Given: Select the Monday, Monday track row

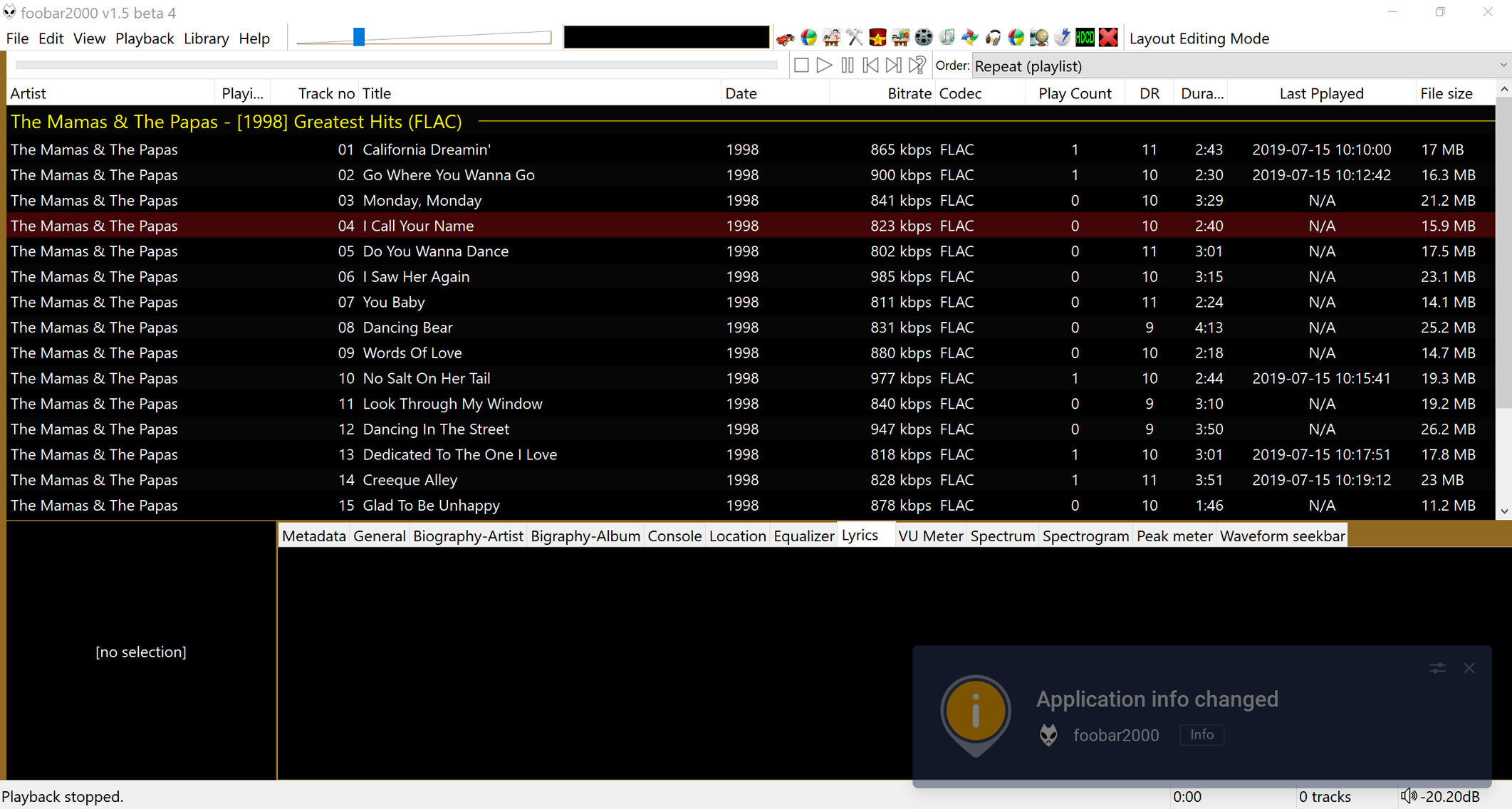Looking at the screenshot, I should pyautogui.click(x=751, y=201).
